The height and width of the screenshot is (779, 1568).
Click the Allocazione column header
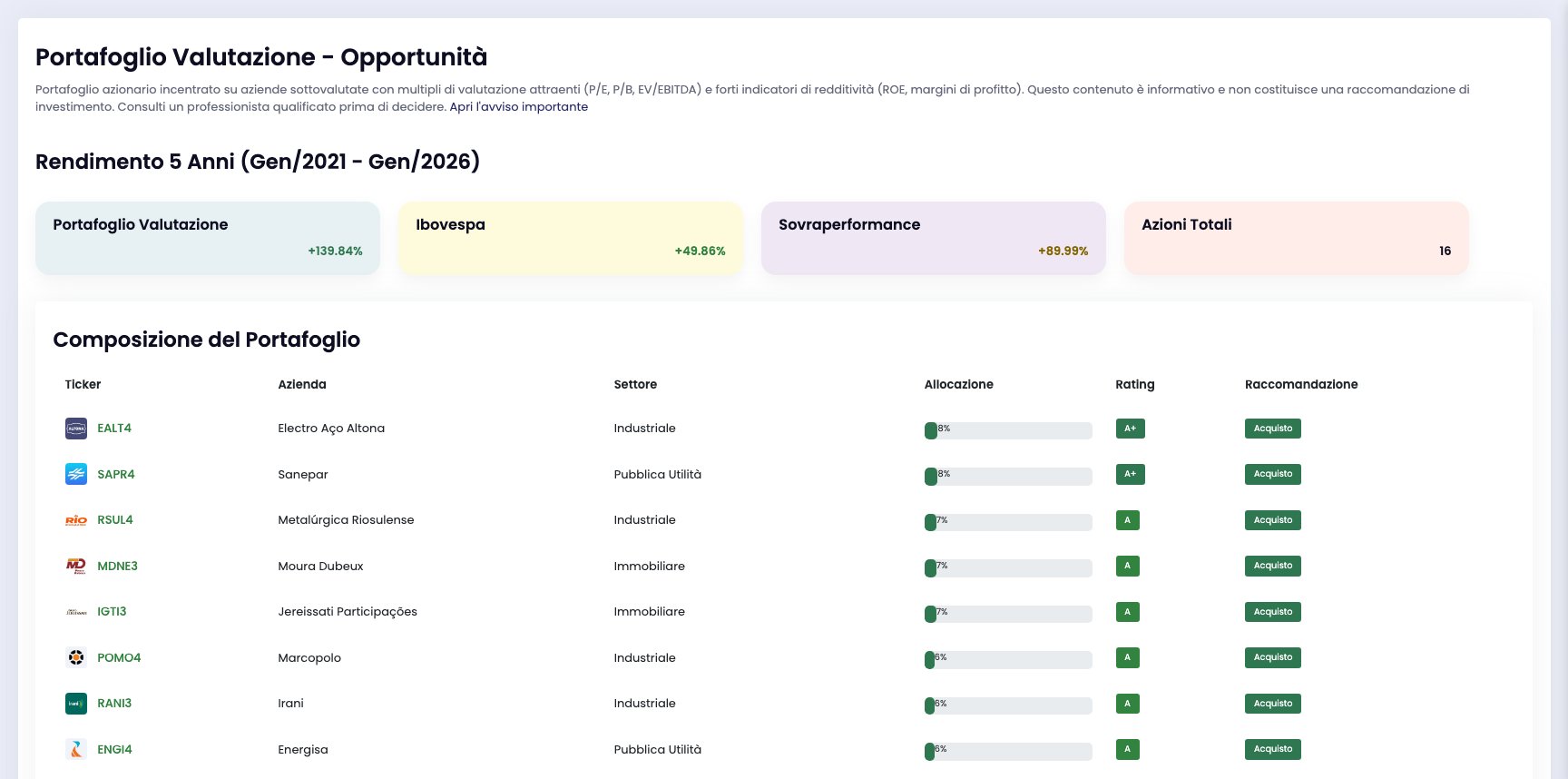958,384
